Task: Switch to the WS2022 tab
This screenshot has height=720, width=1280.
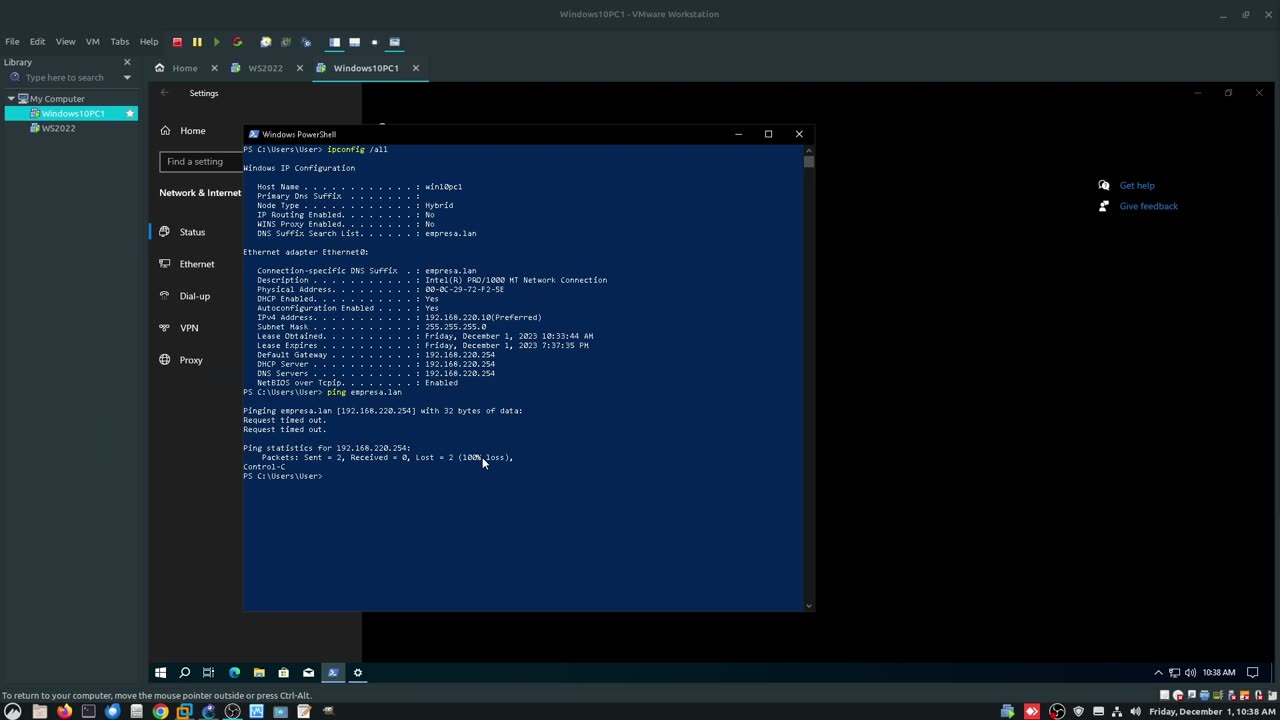Action: pyautogui.click(x=265, y=68)
